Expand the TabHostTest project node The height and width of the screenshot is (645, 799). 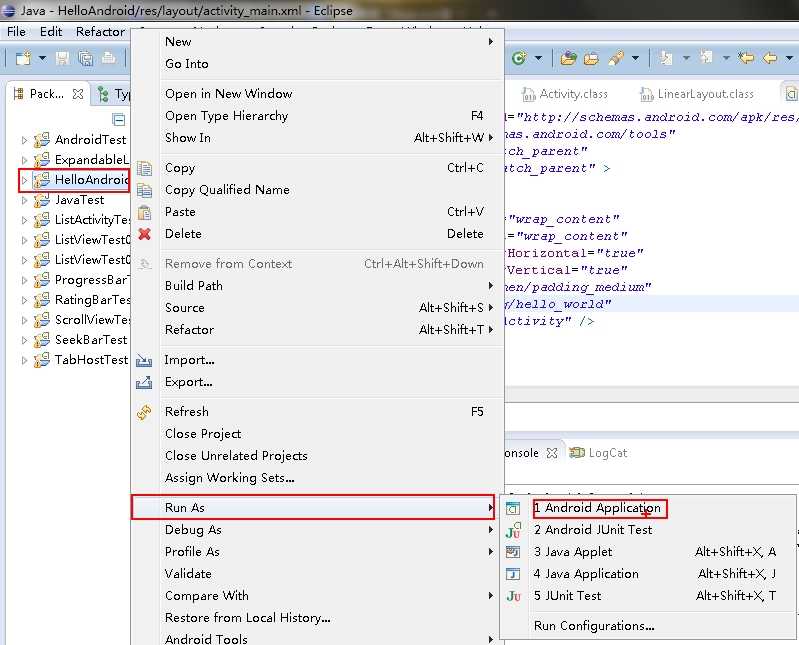24,360
